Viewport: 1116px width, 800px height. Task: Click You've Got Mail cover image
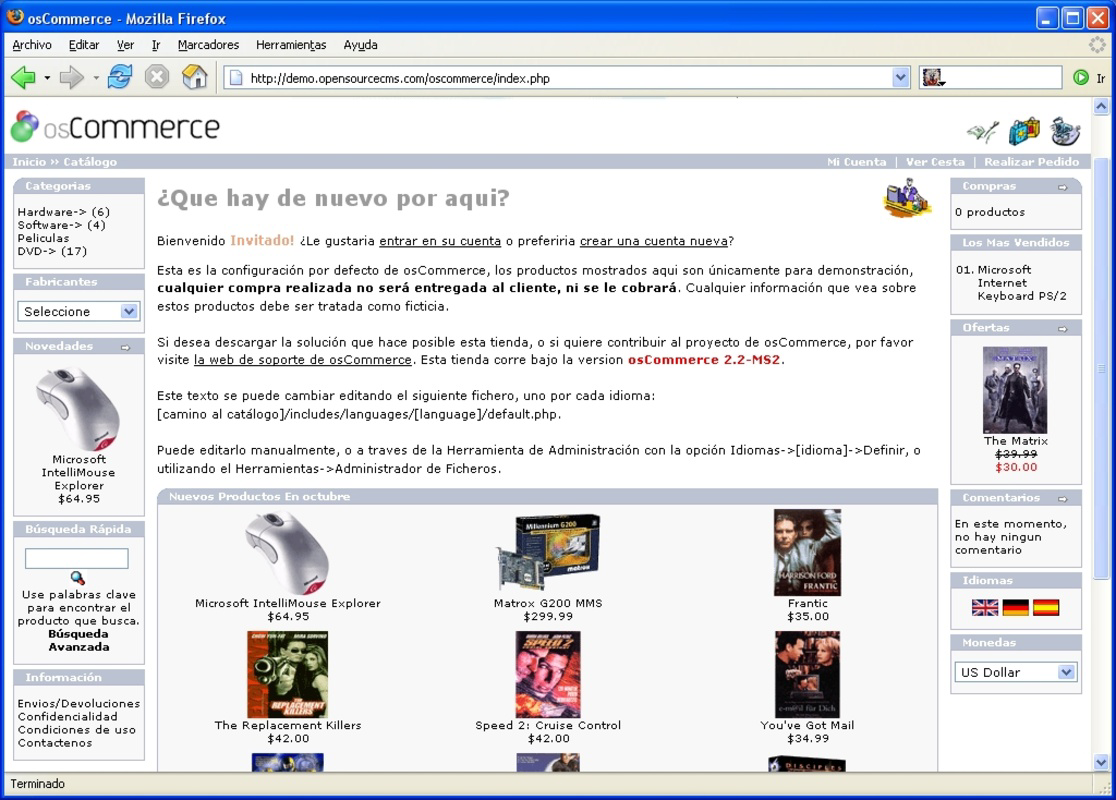[x=807, y=674]
